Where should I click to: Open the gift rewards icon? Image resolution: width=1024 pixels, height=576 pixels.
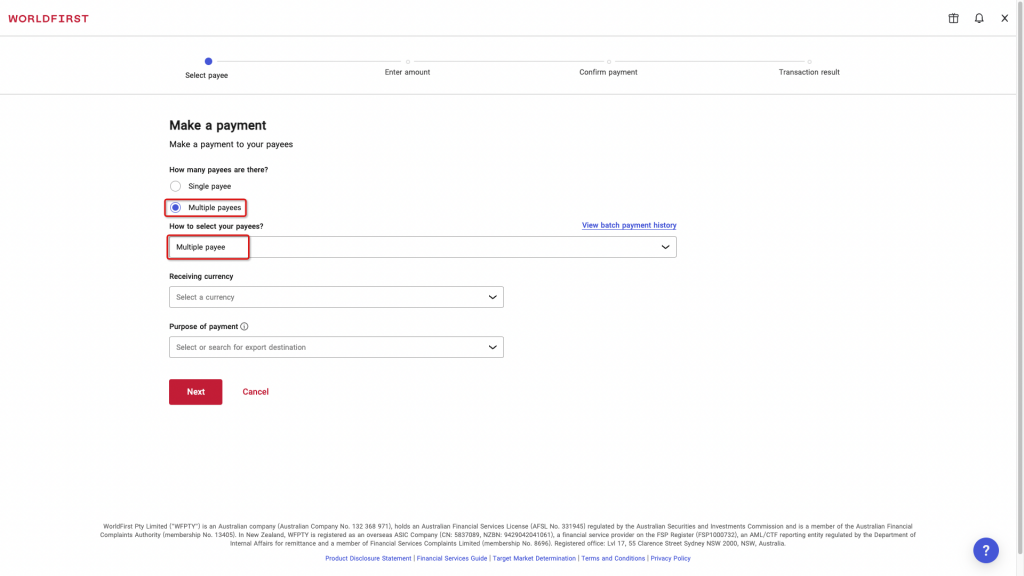coord(953,18)
